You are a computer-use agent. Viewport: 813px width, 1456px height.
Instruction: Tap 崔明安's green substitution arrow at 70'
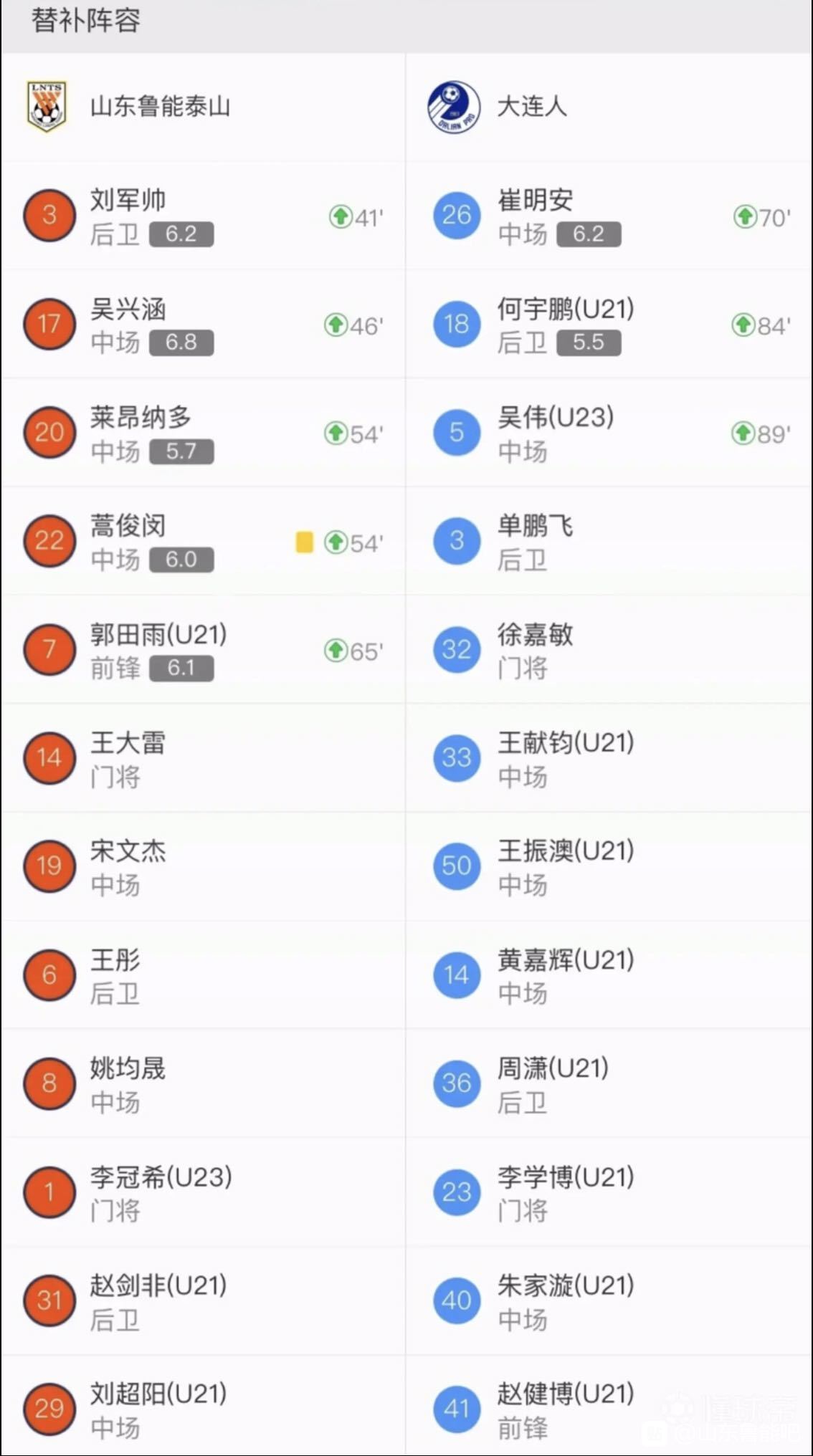pyautogui.click(x=745, y=216)
